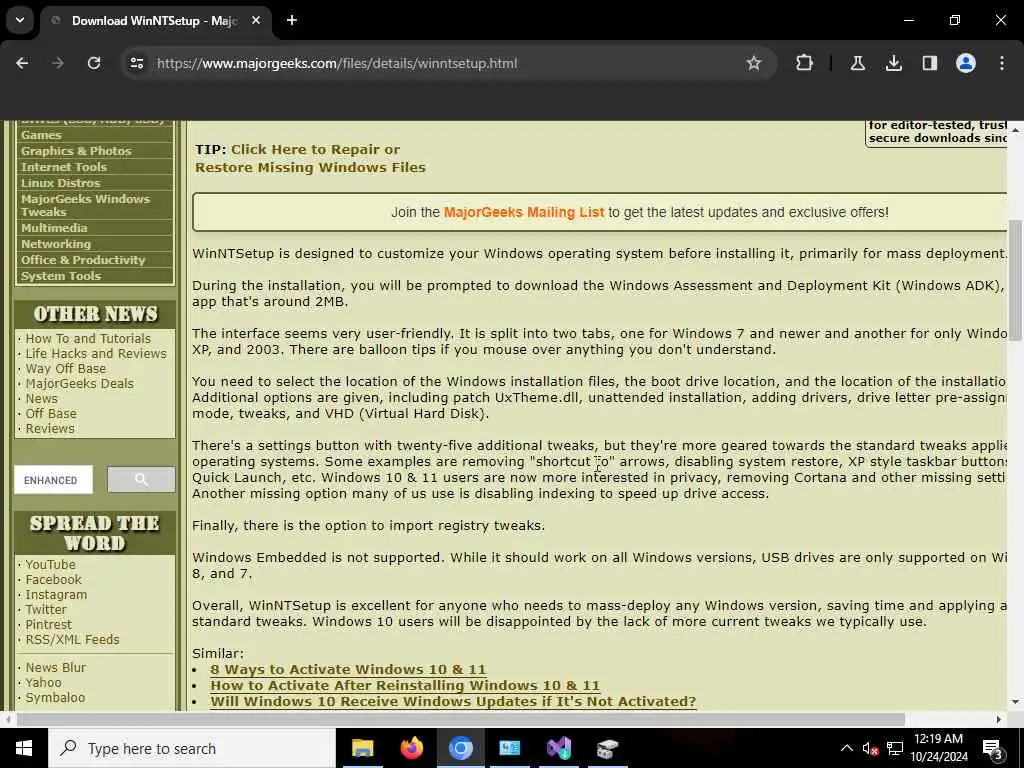Open the MajorGeeks Mailing List link

click(x=524, y=212)
